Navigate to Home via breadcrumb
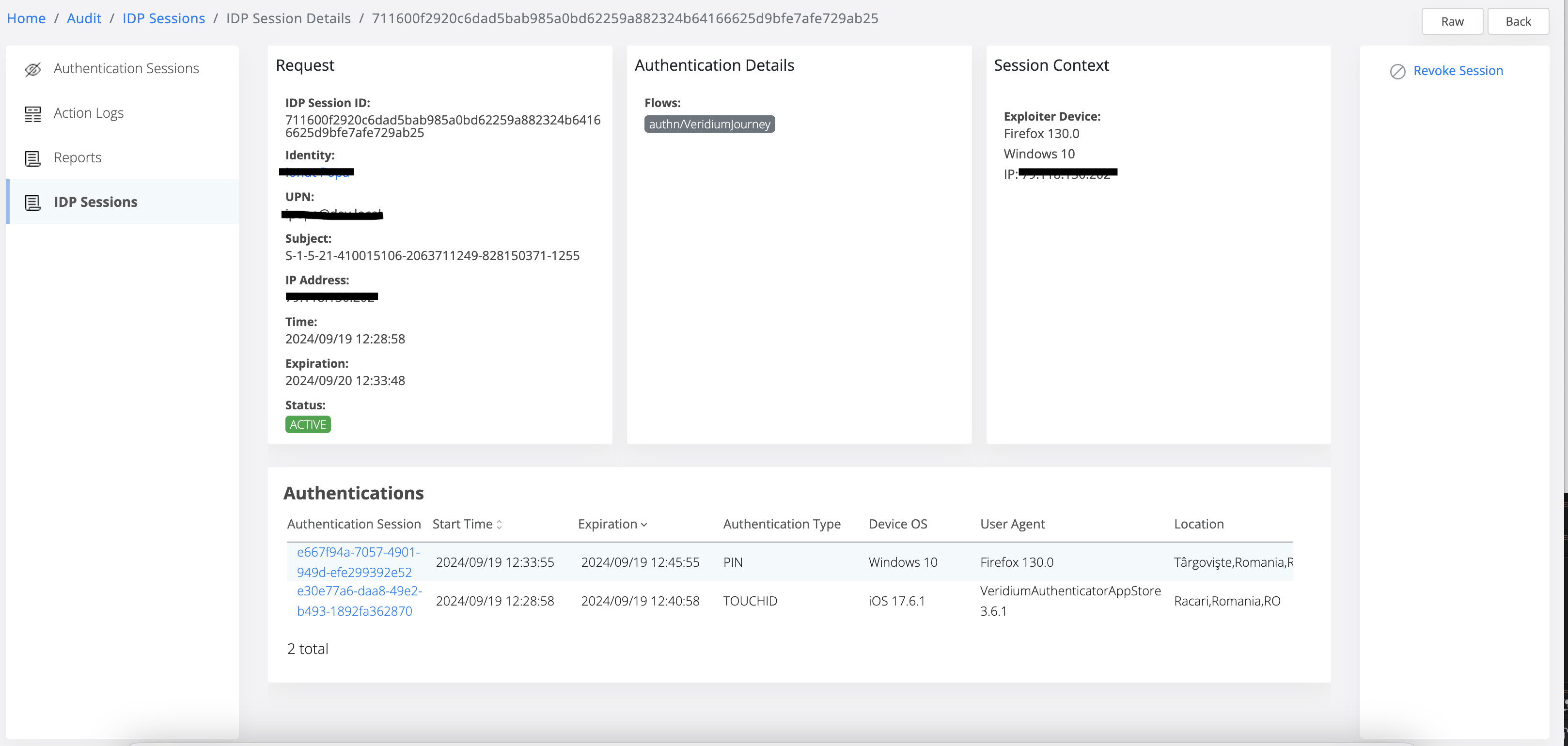1568x746 pixels. click(x=26, y=18)
